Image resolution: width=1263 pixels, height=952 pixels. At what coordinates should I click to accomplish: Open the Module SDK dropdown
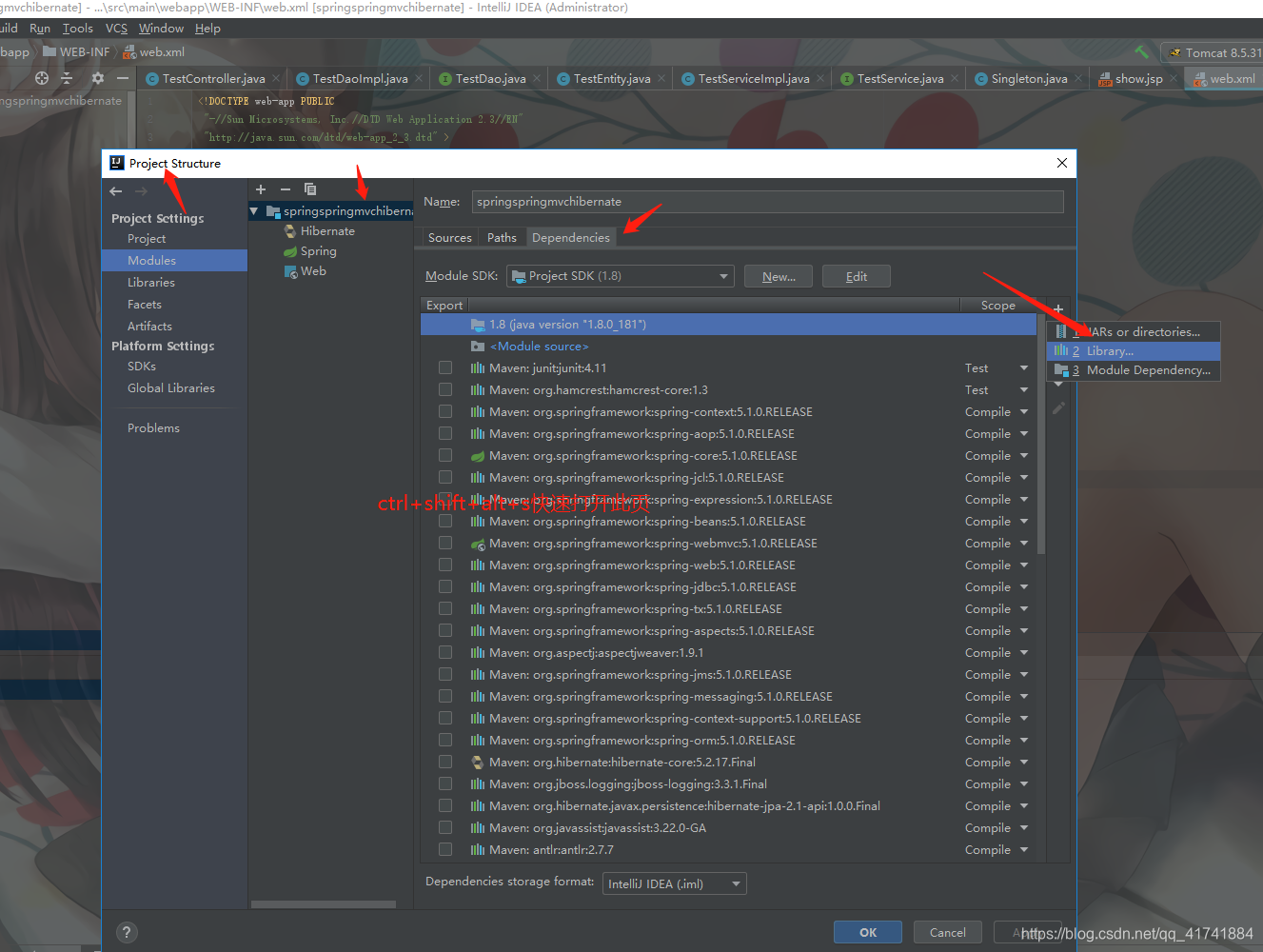pos(621,276)
